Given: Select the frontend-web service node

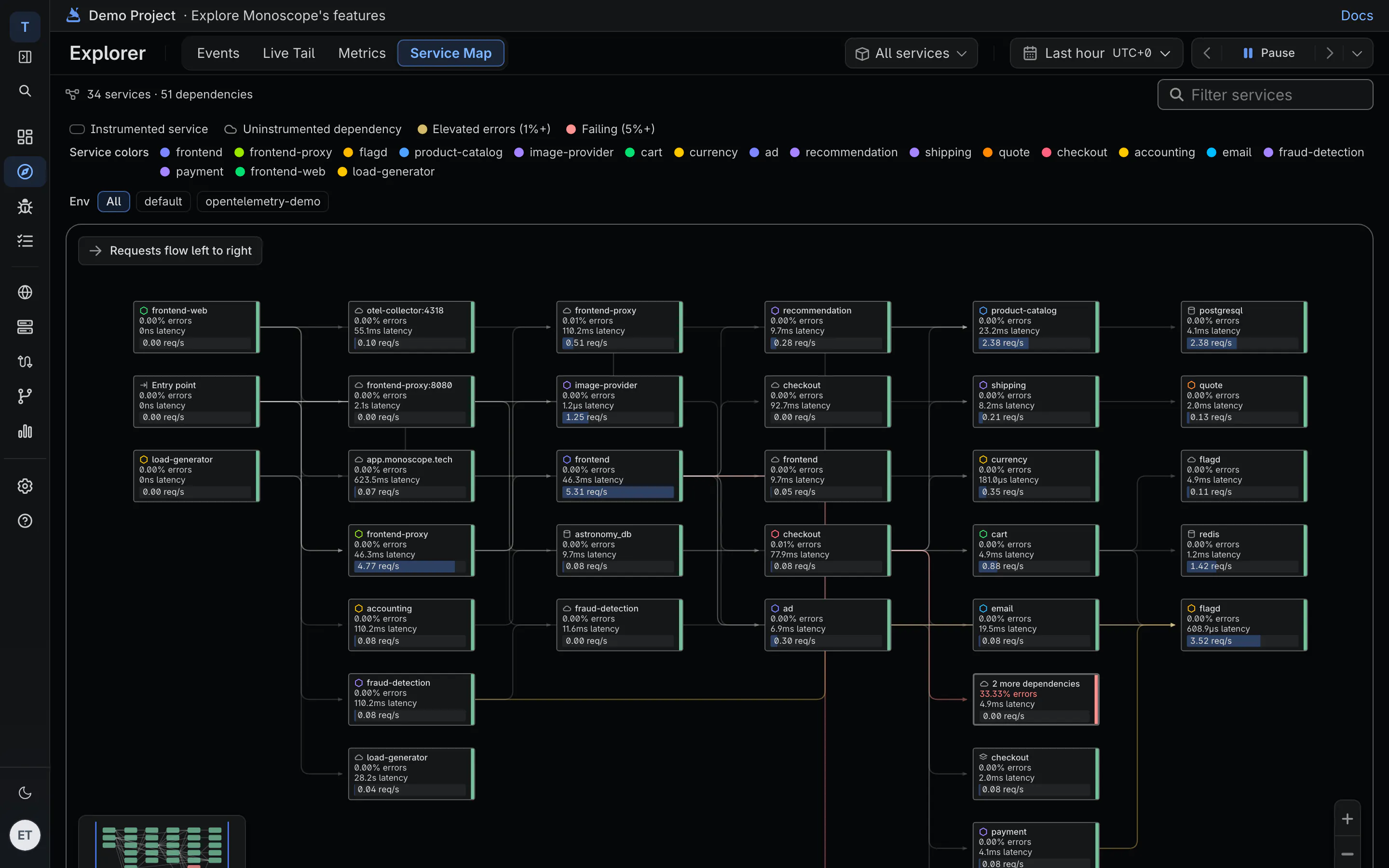Looking at the screenshot, I should point(196,326).
